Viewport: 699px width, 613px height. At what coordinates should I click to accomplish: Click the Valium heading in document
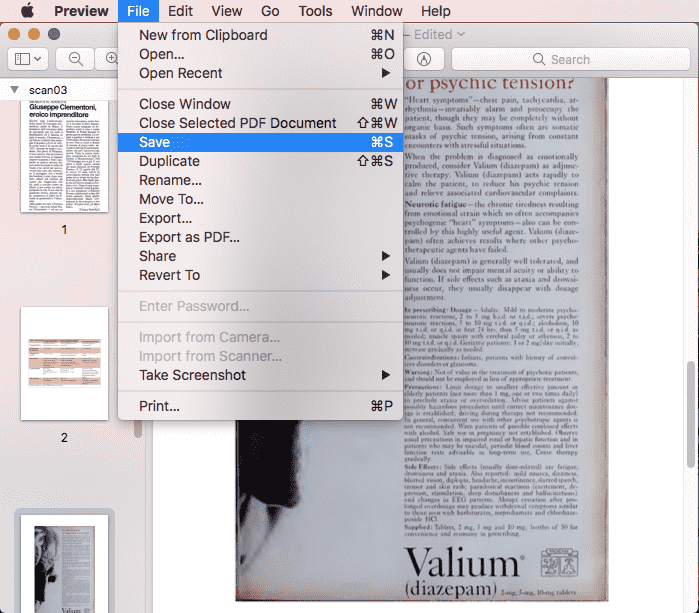click(464, 563)
